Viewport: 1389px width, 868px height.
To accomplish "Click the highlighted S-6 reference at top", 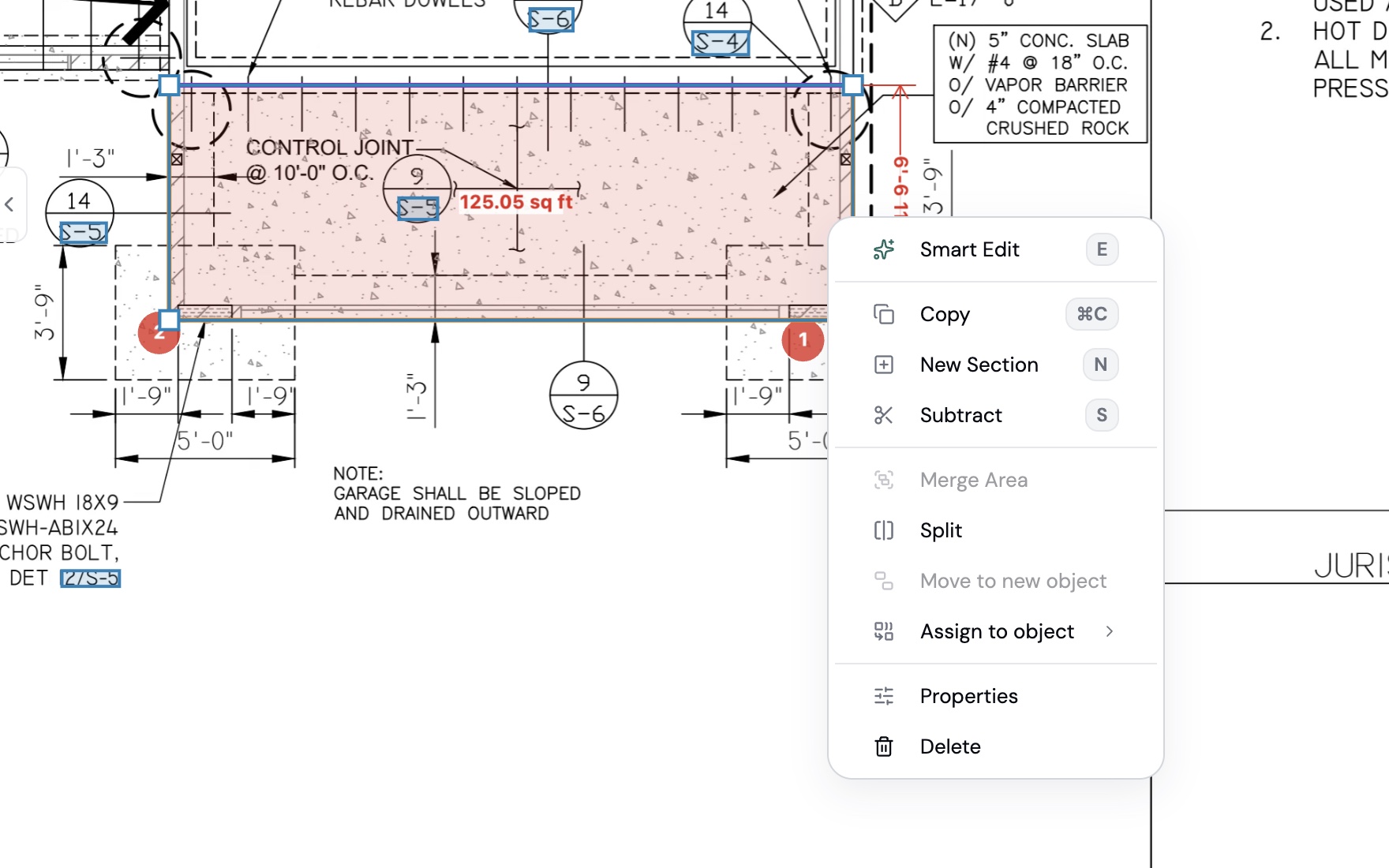I will tap(550, 20).
